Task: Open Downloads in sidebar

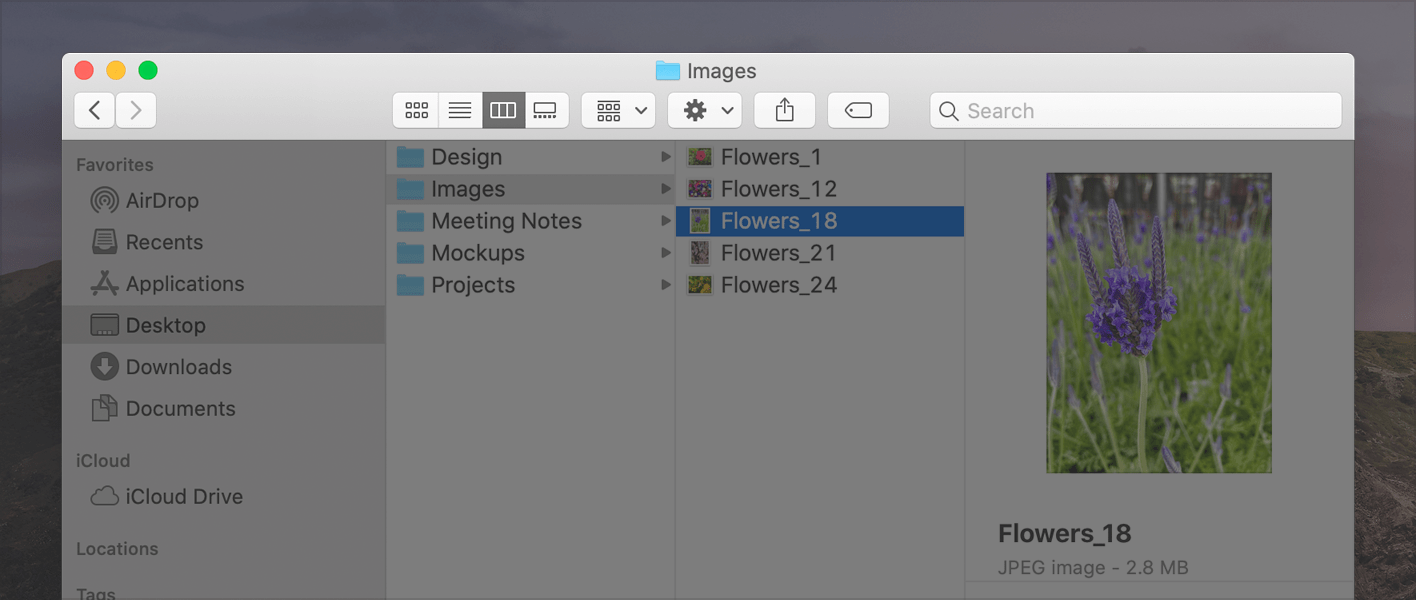Action: [x=225, y=367]
